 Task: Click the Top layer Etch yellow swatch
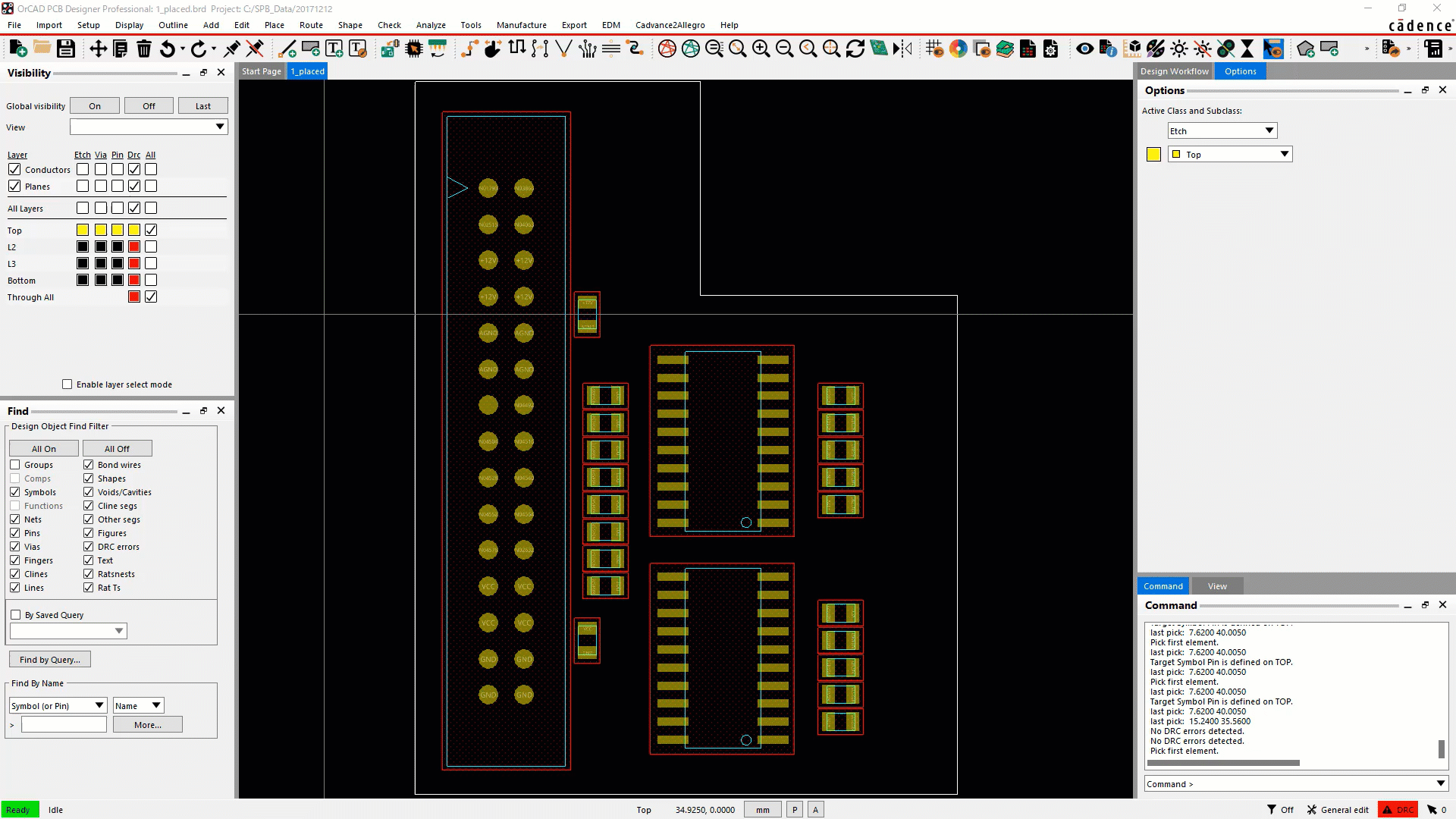tap(83, 230)
